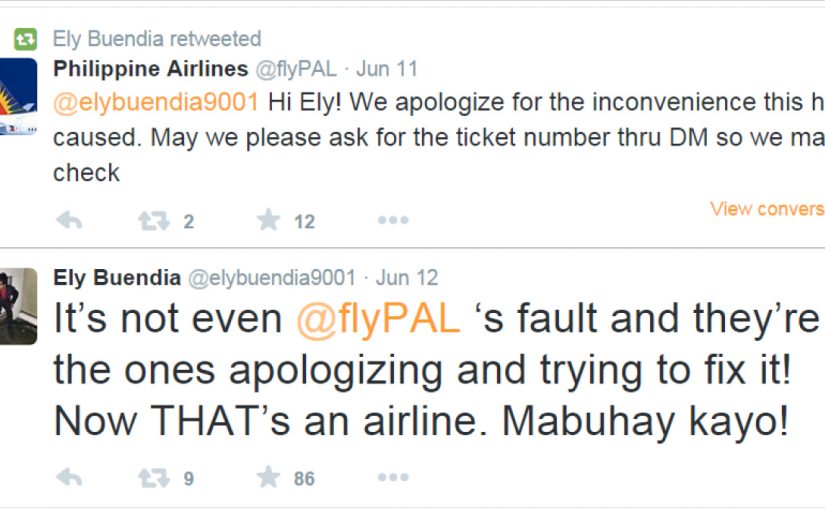Open the bold Ely Buendia author name

[x=117, y=278]
